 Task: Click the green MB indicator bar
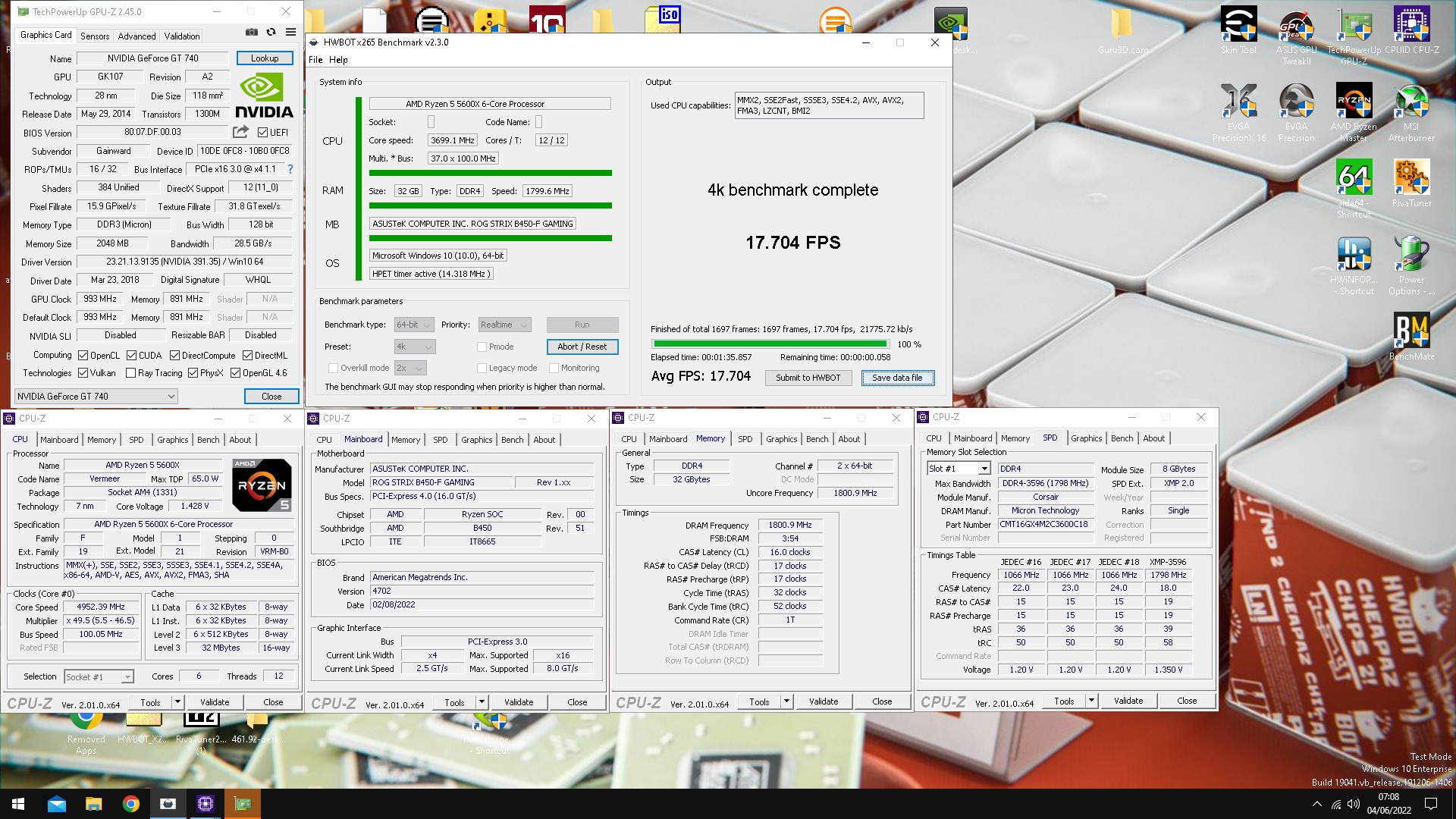[491, 238]
